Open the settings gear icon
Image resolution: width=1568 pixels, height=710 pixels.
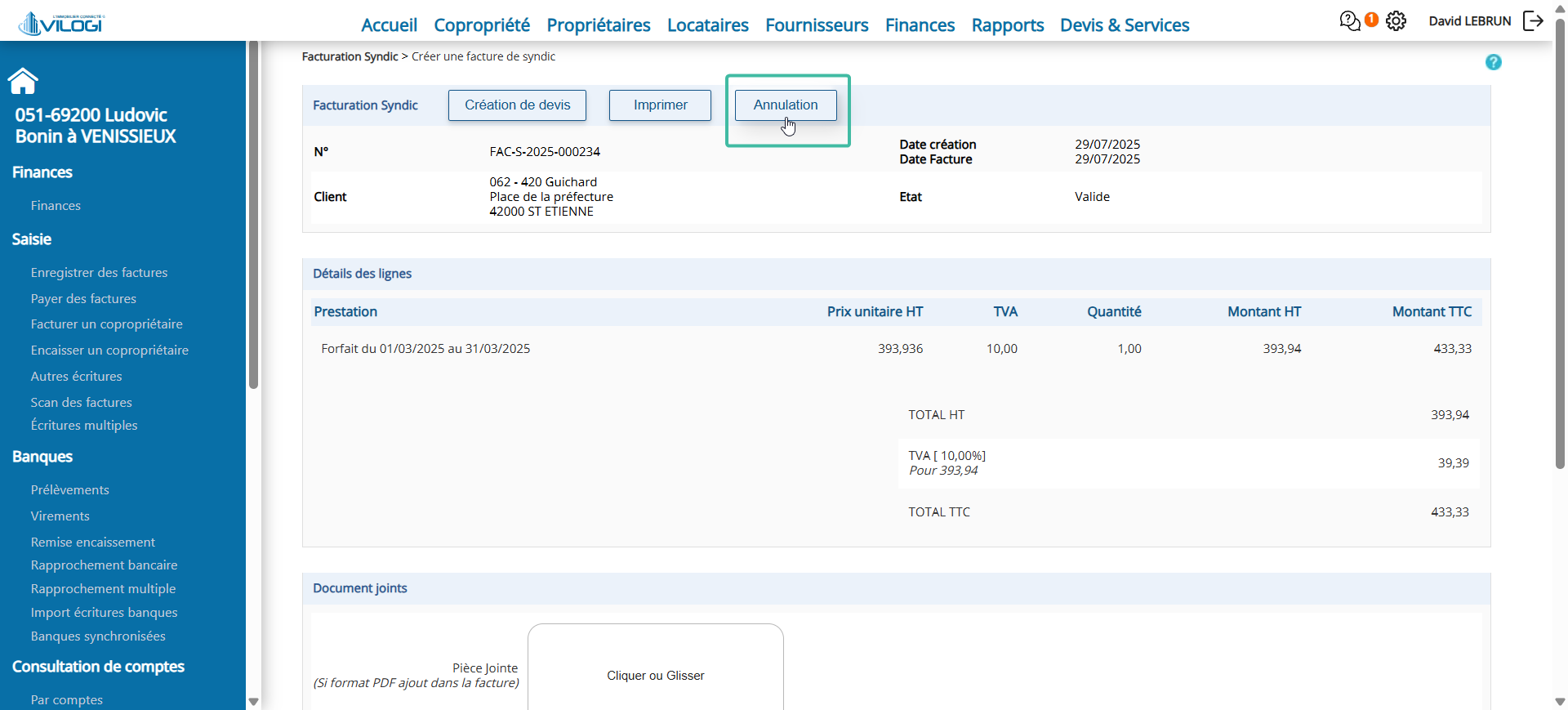click(x=1396, y=20)
